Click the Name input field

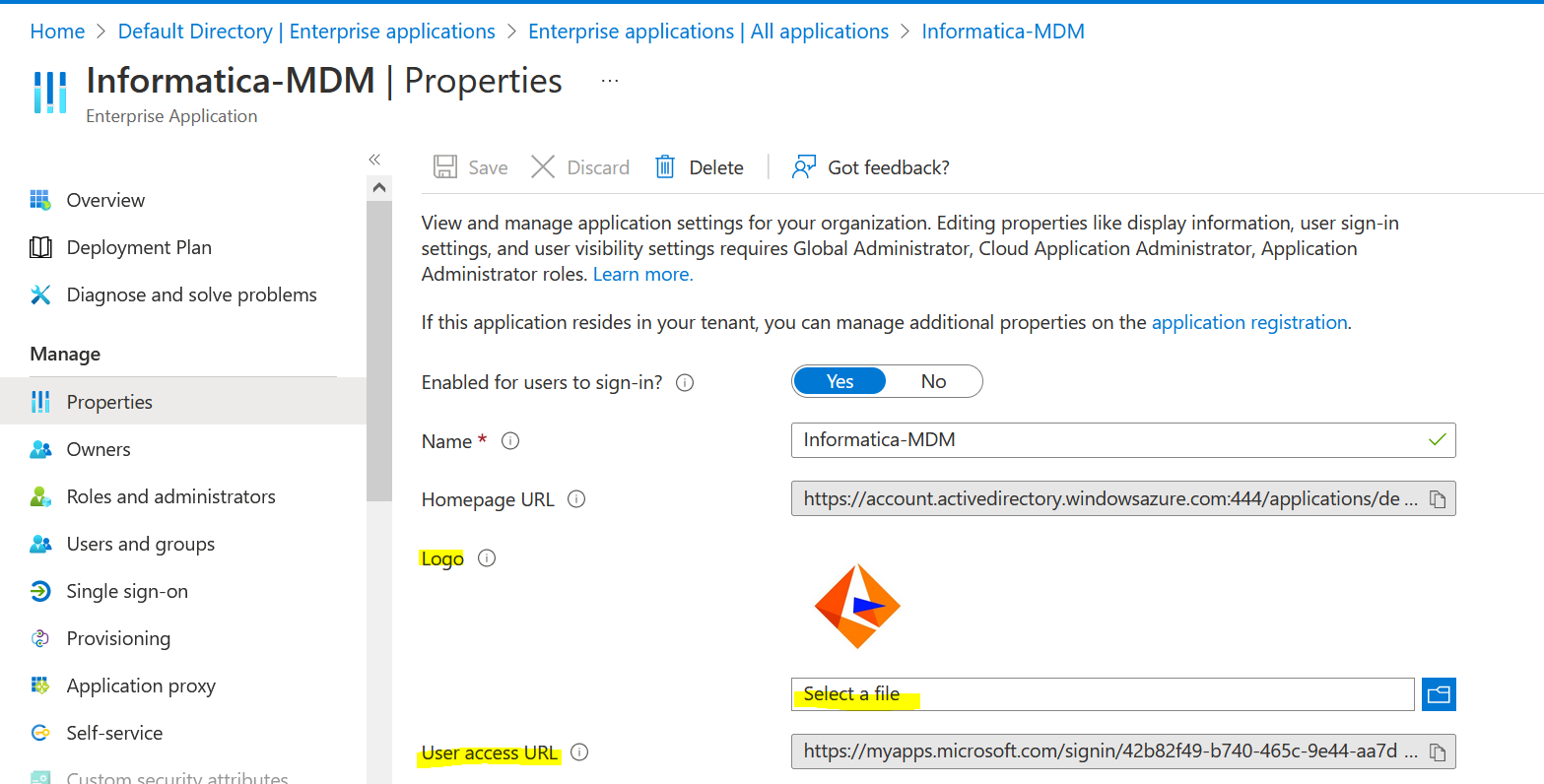[x=1123, y=440]
